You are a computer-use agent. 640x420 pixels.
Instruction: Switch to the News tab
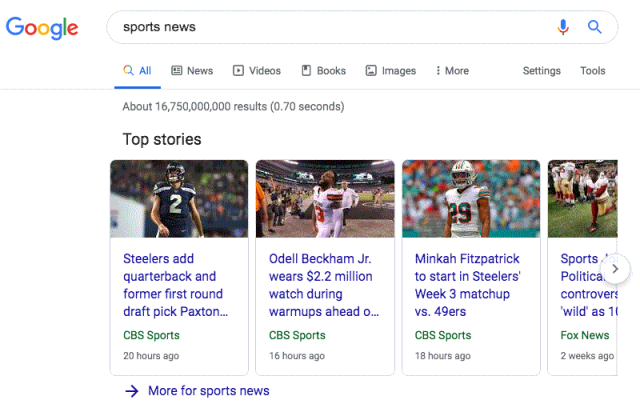[x=192, y=71]
